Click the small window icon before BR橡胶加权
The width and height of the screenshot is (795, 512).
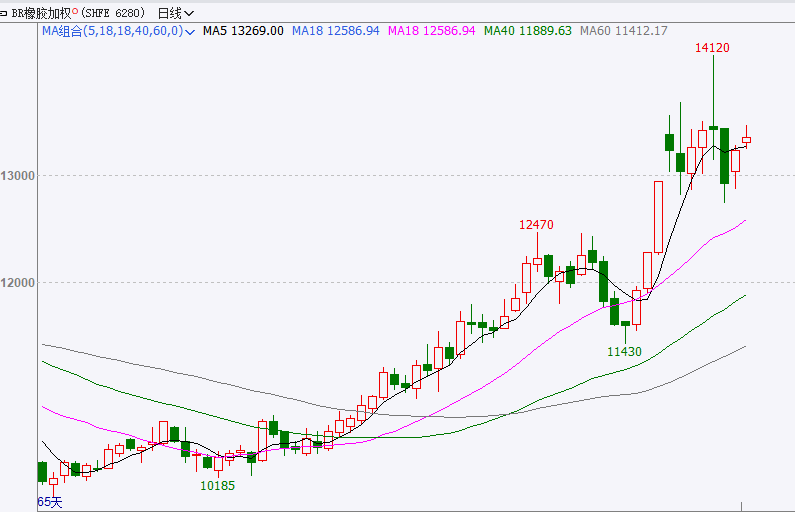(5, 13)
